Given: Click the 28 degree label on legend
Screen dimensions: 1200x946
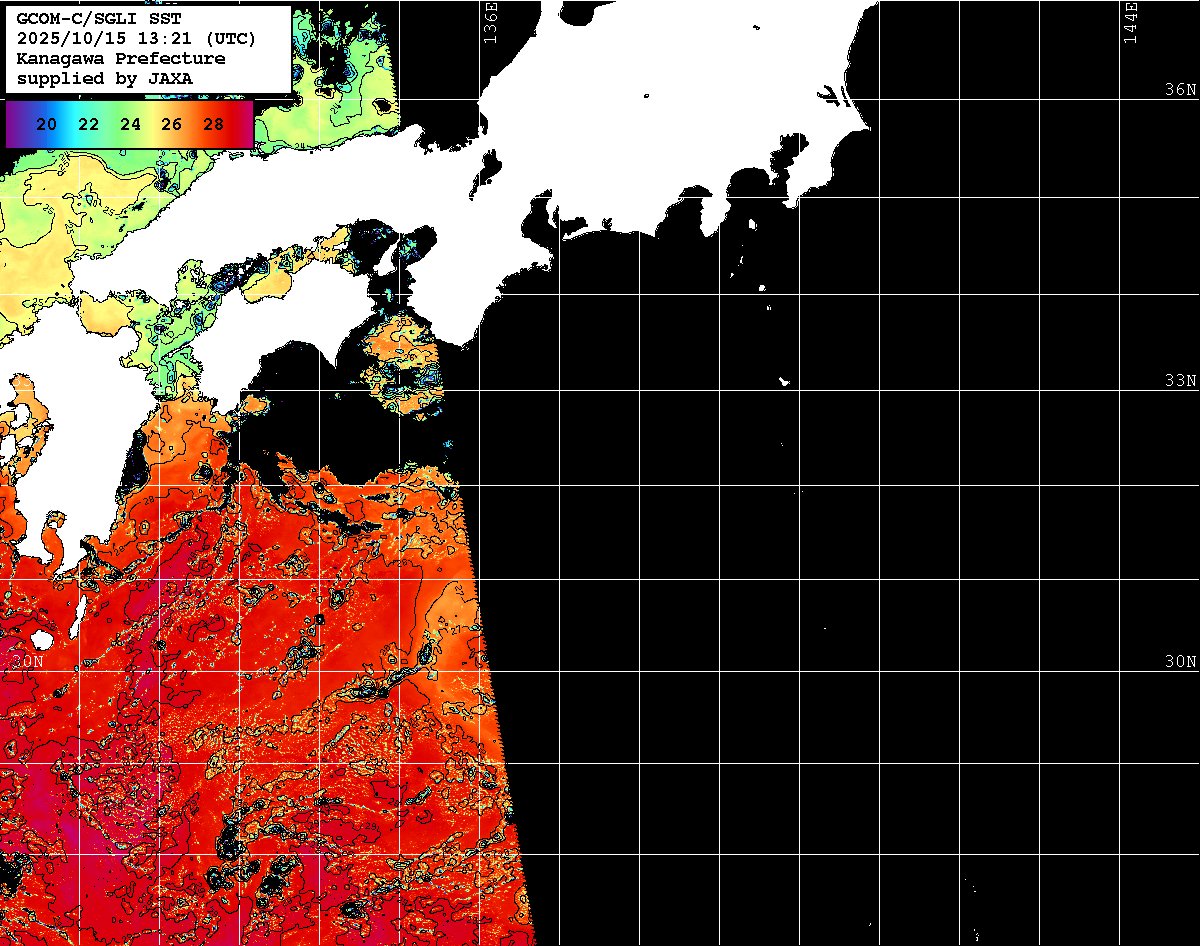Looking at the screenshot, I should pos(213,124).
